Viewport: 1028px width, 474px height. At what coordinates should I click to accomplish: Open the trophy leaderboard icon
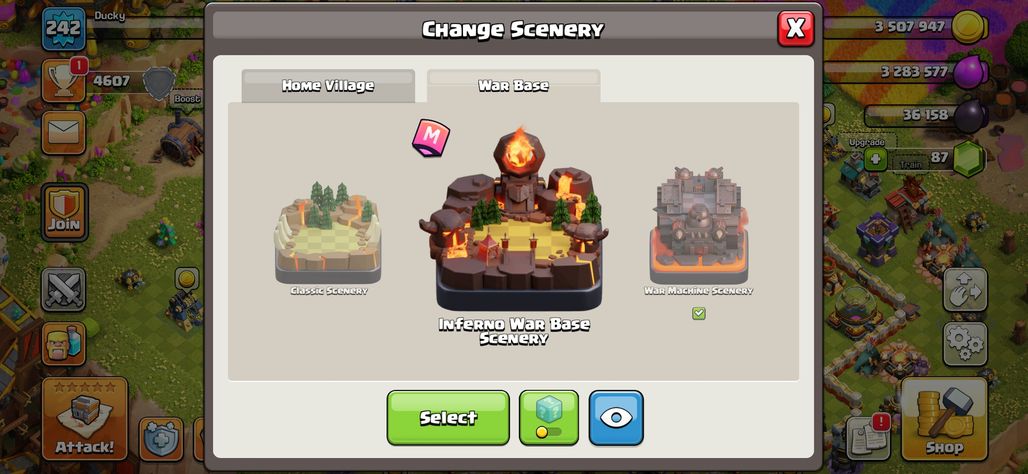pos(64,81)
